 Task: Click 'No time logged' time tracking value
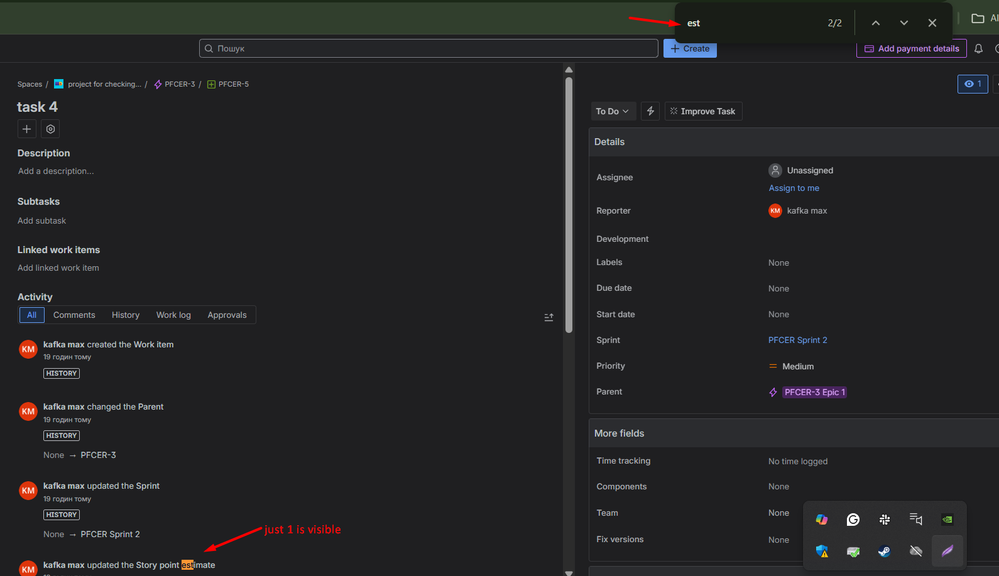click(x=798, y=461)
